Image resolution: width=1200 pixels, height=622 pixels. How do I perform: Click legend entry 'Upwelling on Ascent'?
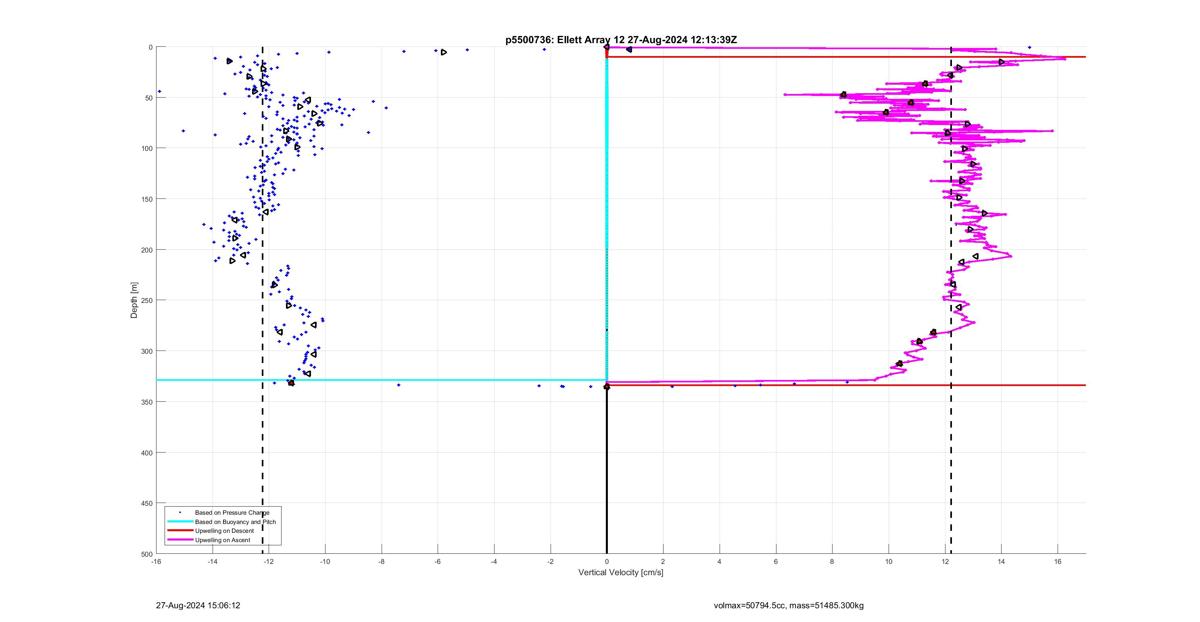(x=224, y=540)
